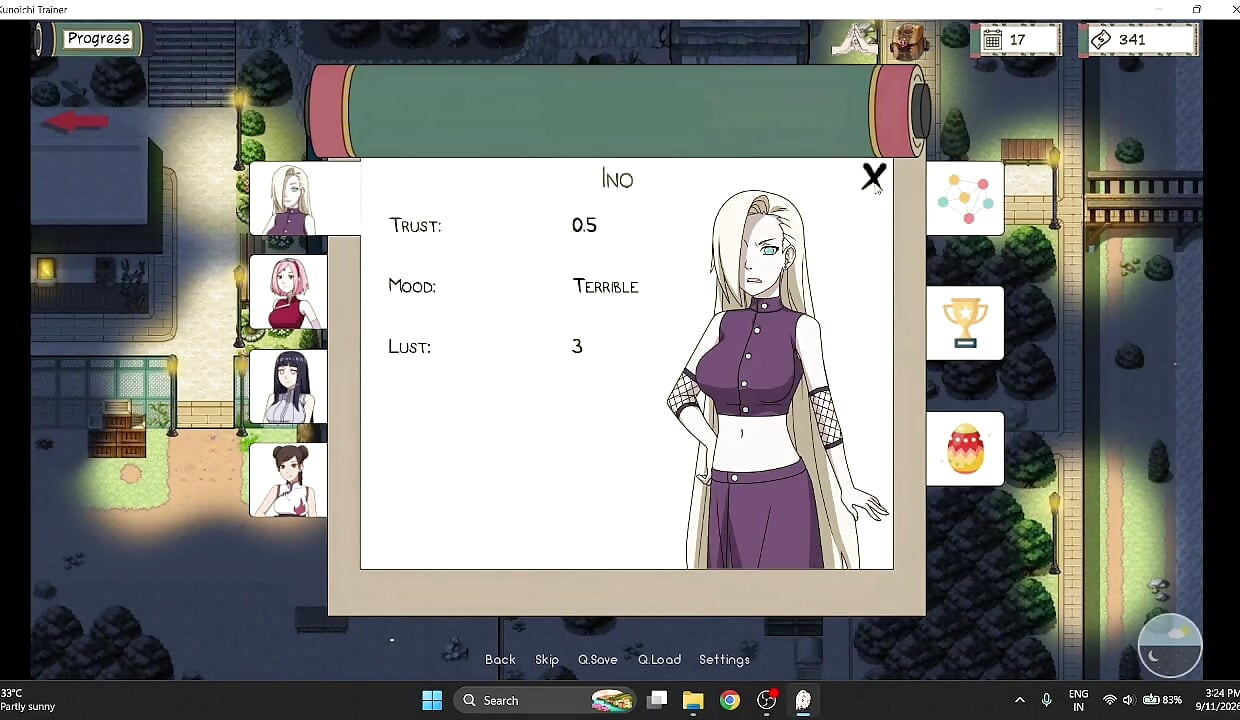Click the Lust value 3

[x=577, y=346]
